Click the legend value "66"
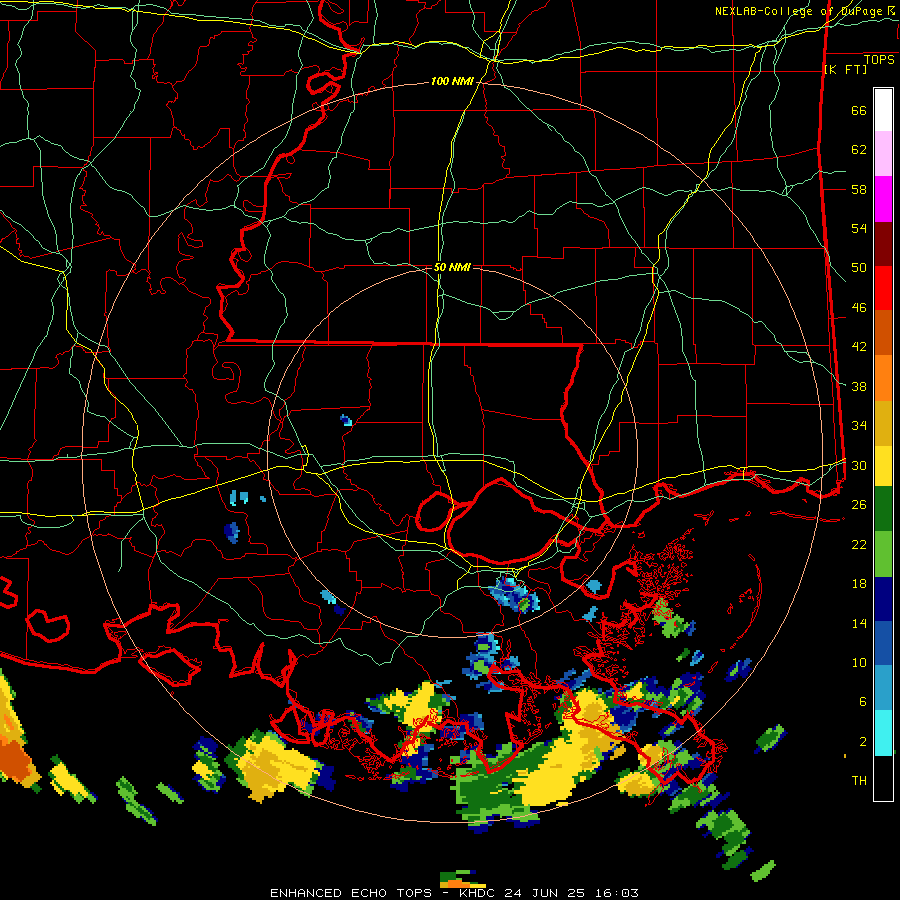This screenshot has width=900, height=900. tap(859, 111)
